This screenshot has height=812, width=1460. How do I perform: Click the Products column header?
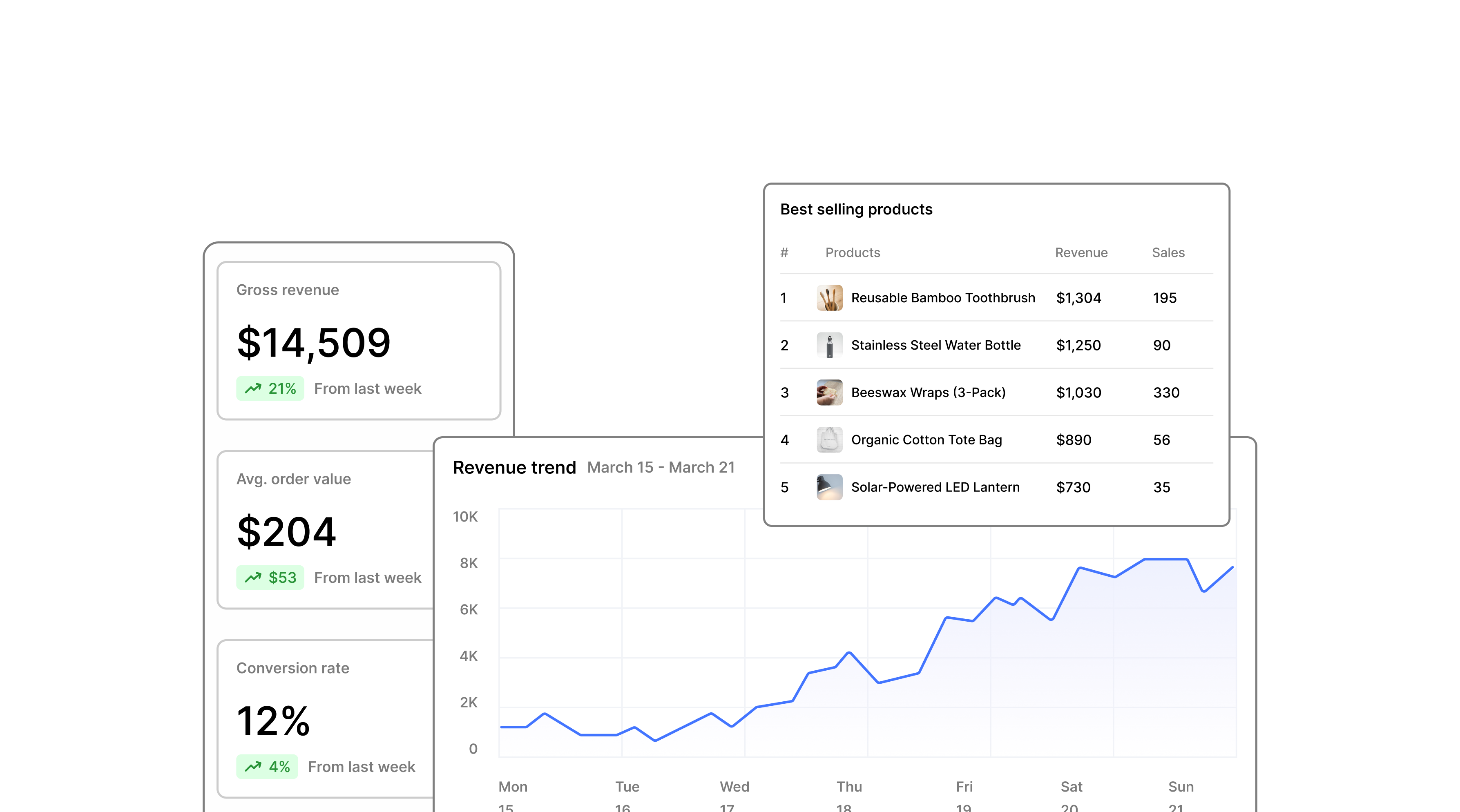(853, 253)
